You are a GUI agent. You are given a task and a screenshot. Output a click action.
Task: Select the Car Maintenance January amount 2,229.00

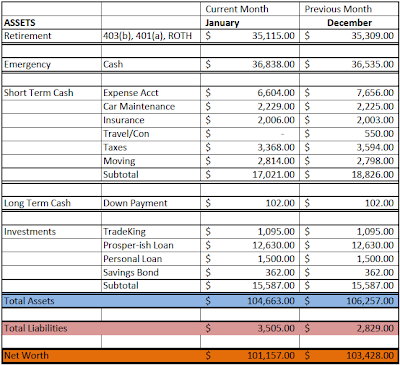[x=276, y=106]
